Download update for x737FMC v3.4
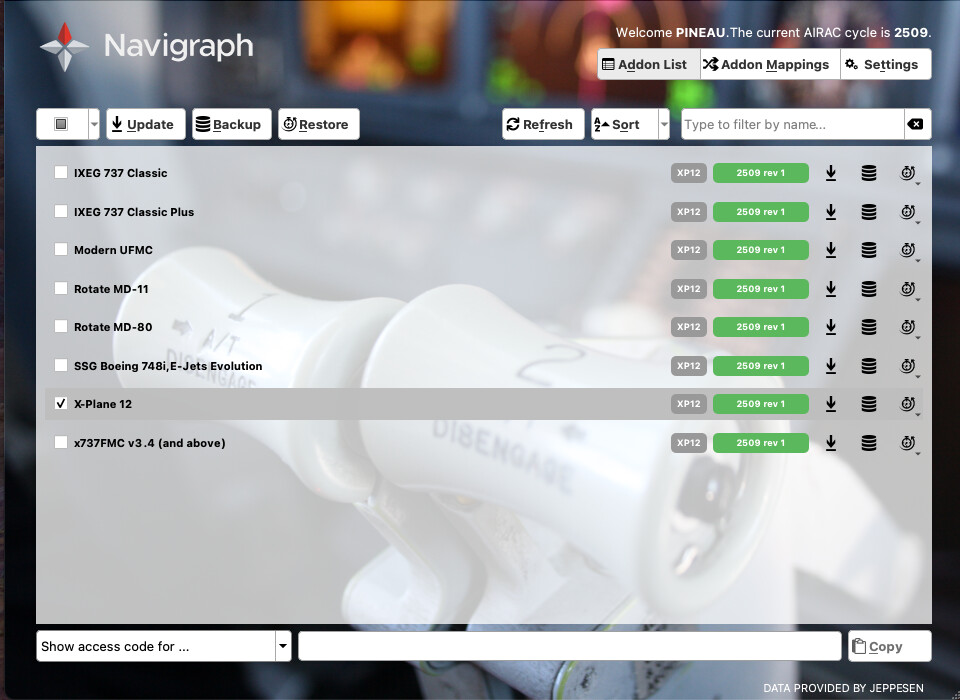The width and height of the screenshot is (960, 700). (x=831, y=443)
